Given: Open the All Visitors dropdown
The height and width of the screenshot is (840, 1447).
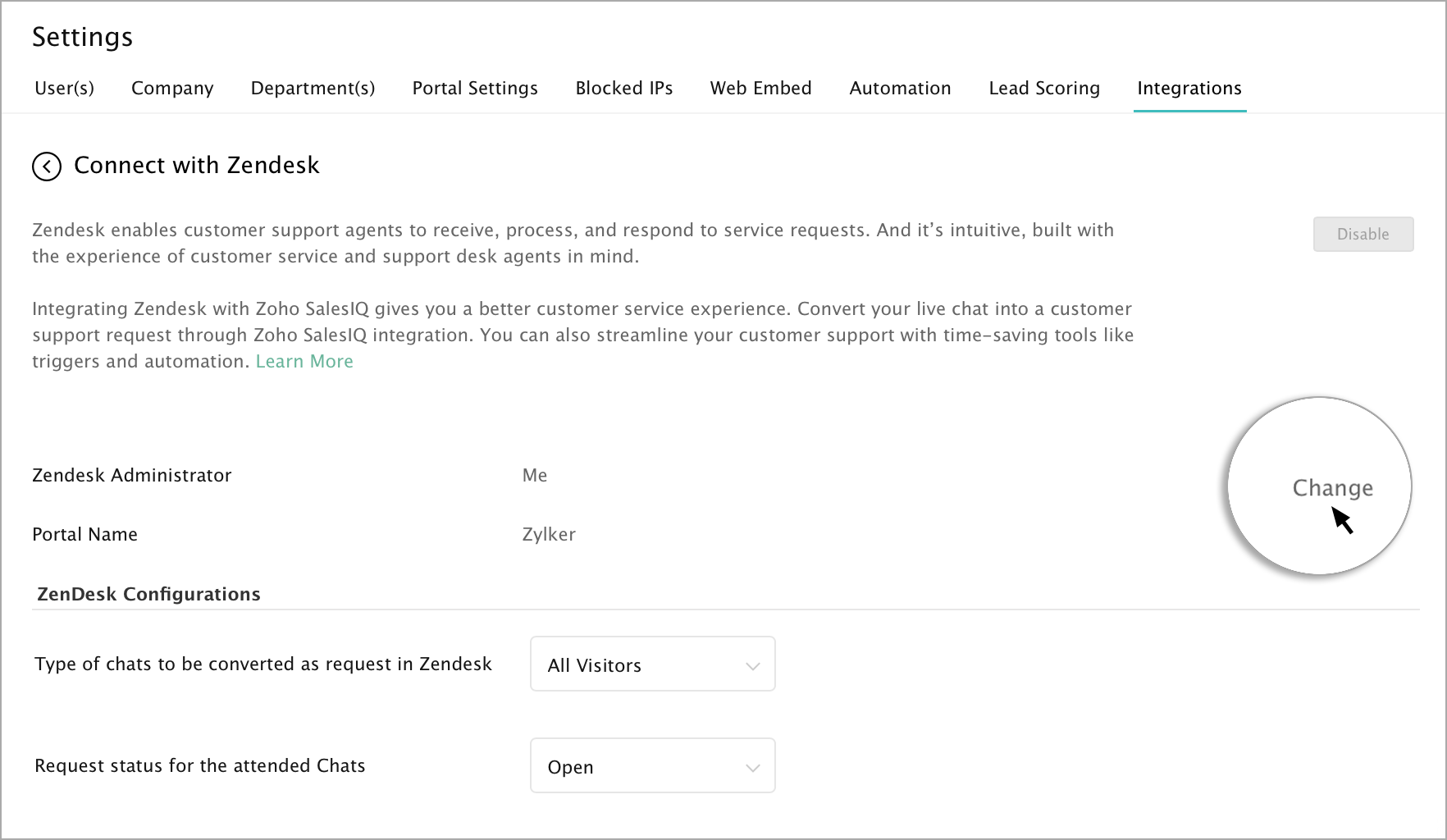Looking at the screenshot, I should (x=652, y=664).
